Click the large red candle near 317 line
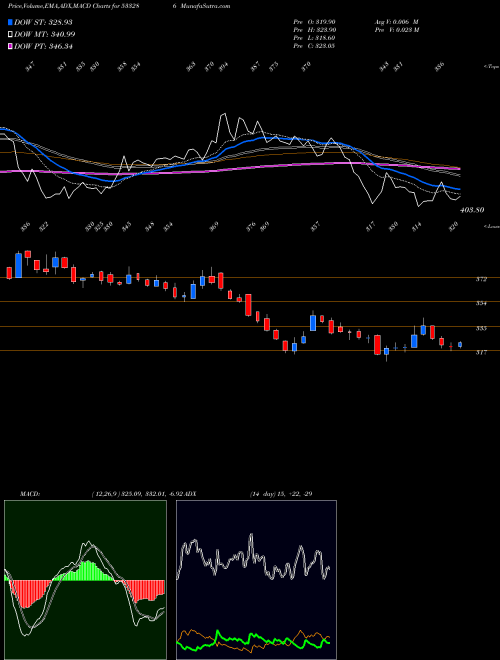 (378, 345)
